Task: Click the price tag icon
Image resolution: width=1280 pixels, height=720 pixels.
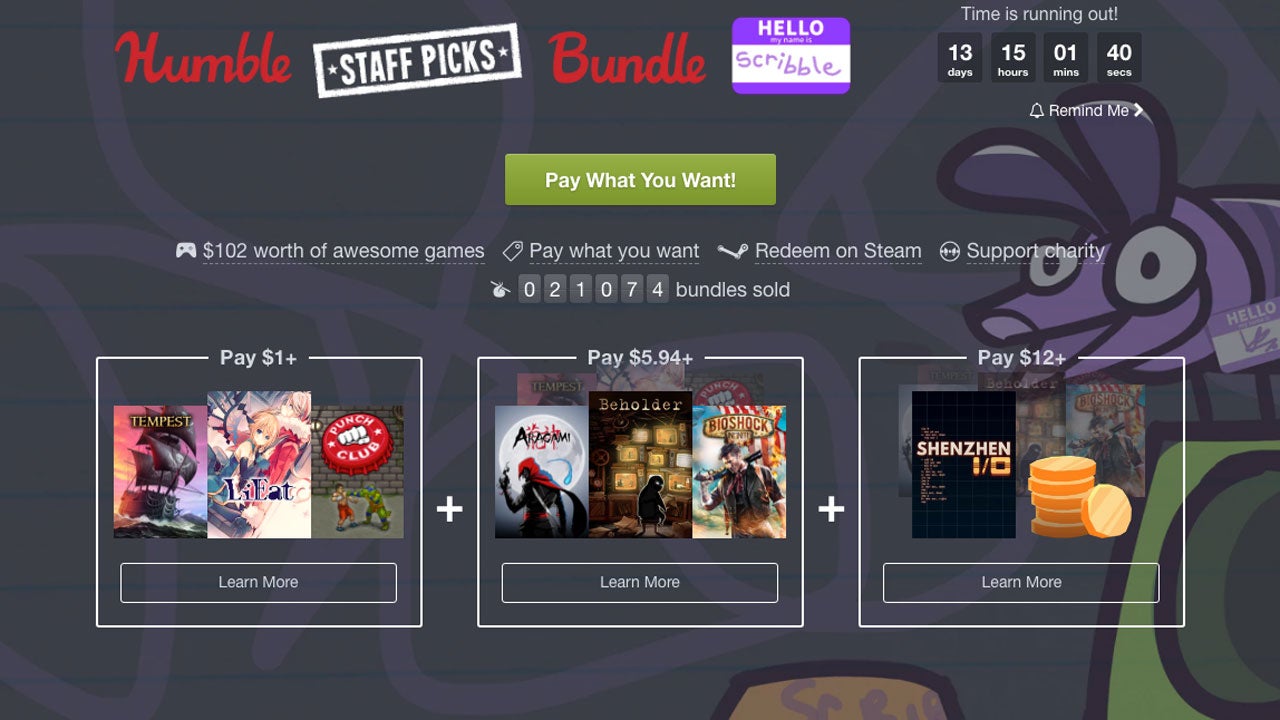Action: 512,251
